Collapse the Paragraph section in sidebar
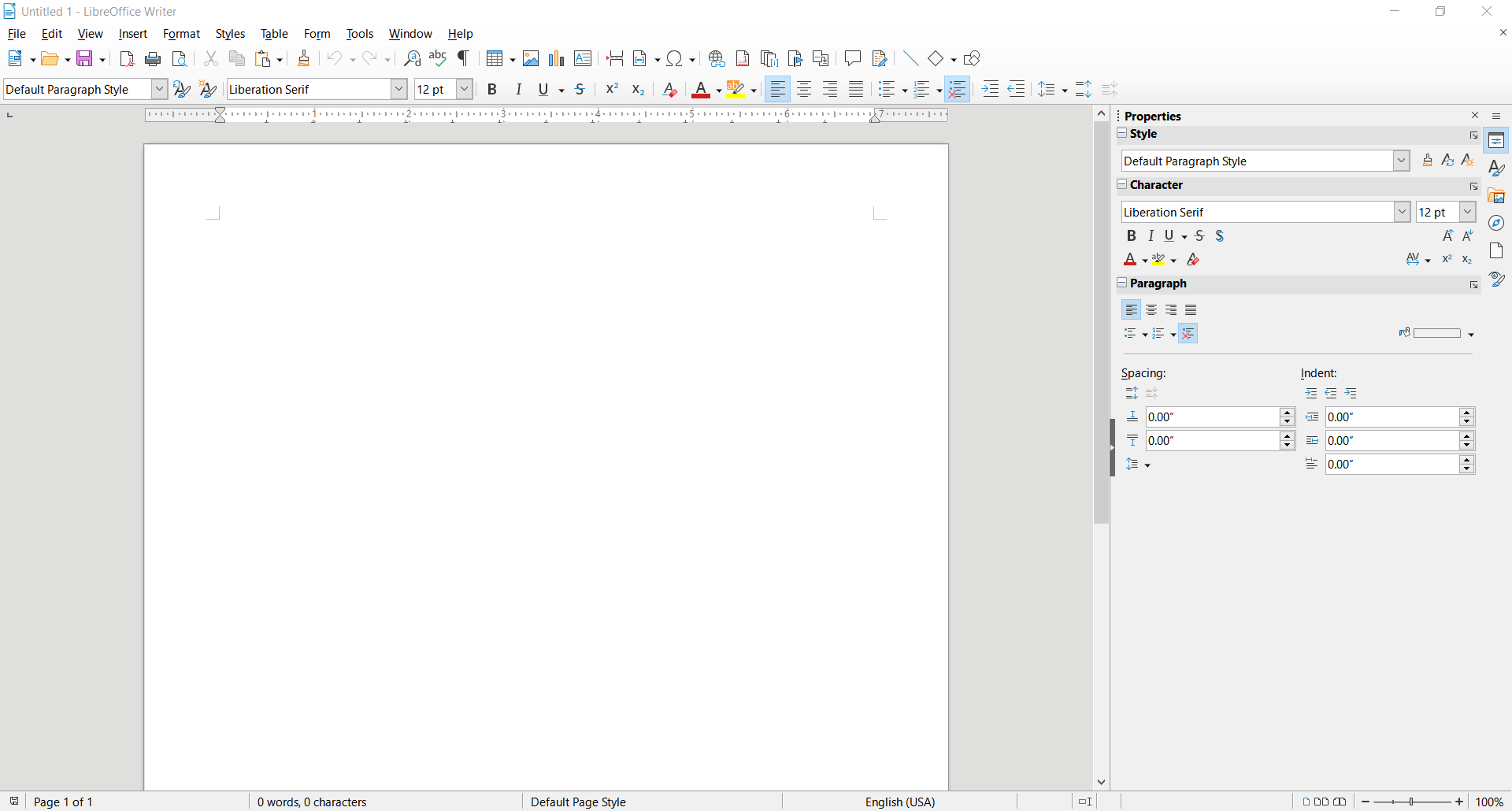Screen dimensions: 1512x811 (1123, 283)
